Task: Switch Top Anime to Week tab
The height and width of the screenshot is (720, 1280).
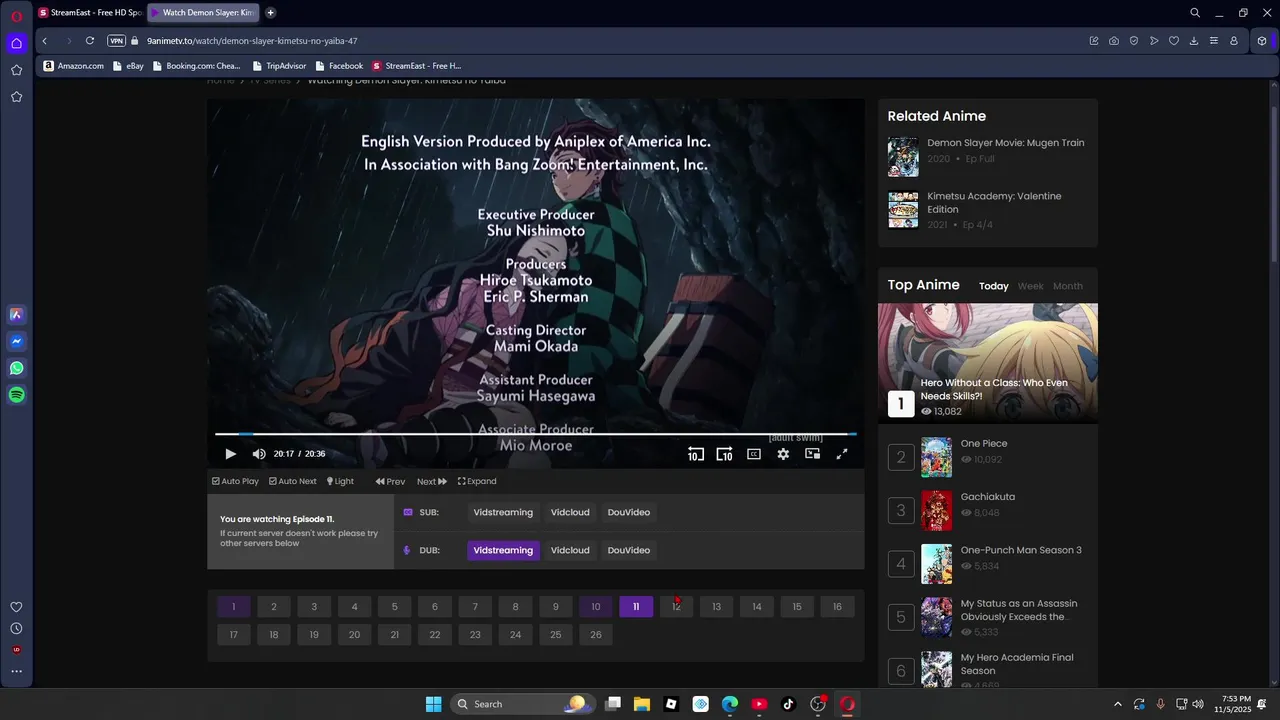Action: pyautogui.click(x=1030, y=286)
